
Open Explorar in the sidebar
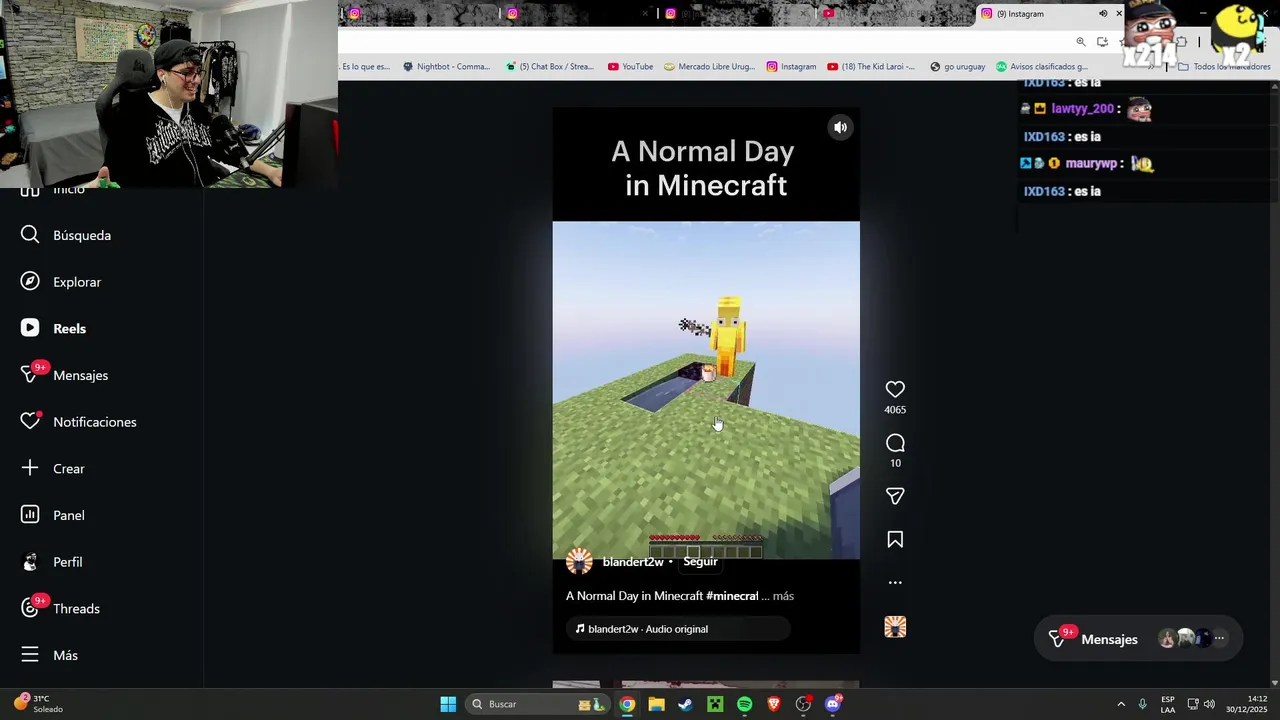click(62, 282)
